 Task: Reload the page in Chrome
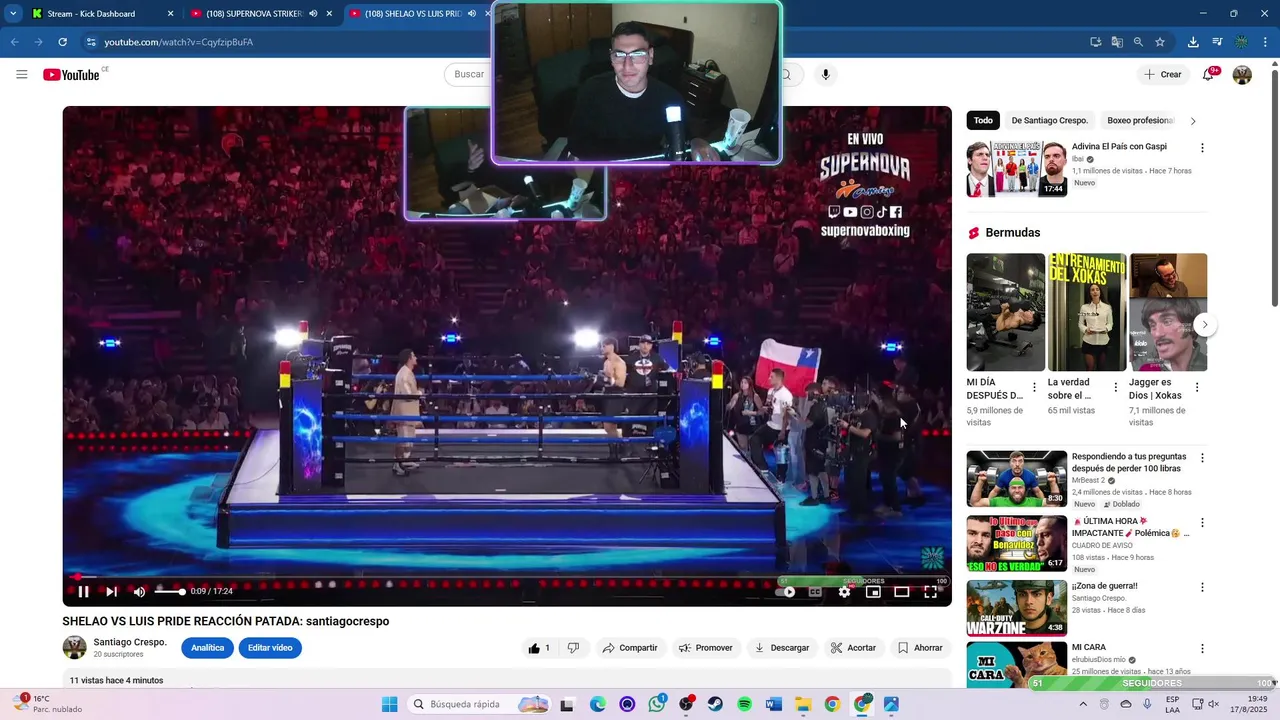pos(62,42)
